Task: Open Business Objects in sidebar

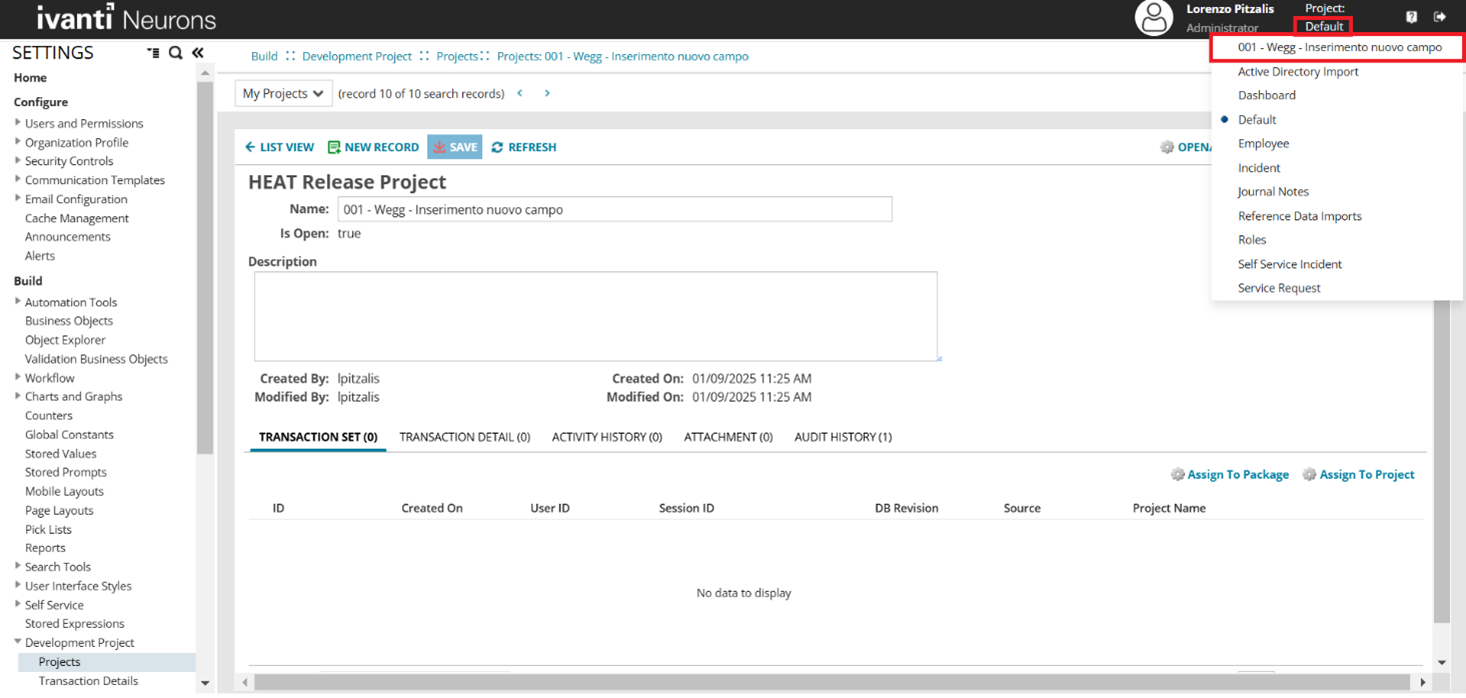Action: tap(69, 321)
